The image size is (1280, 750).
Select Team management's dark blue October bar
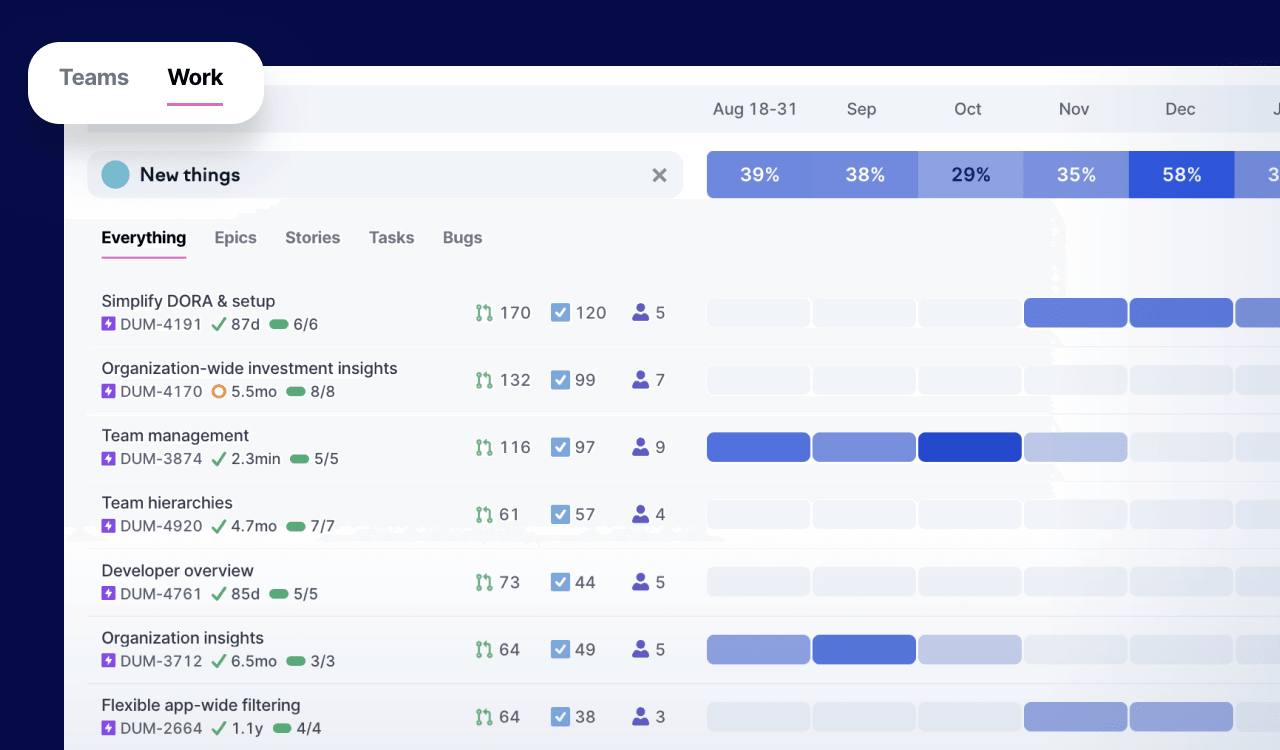(969, 447)
